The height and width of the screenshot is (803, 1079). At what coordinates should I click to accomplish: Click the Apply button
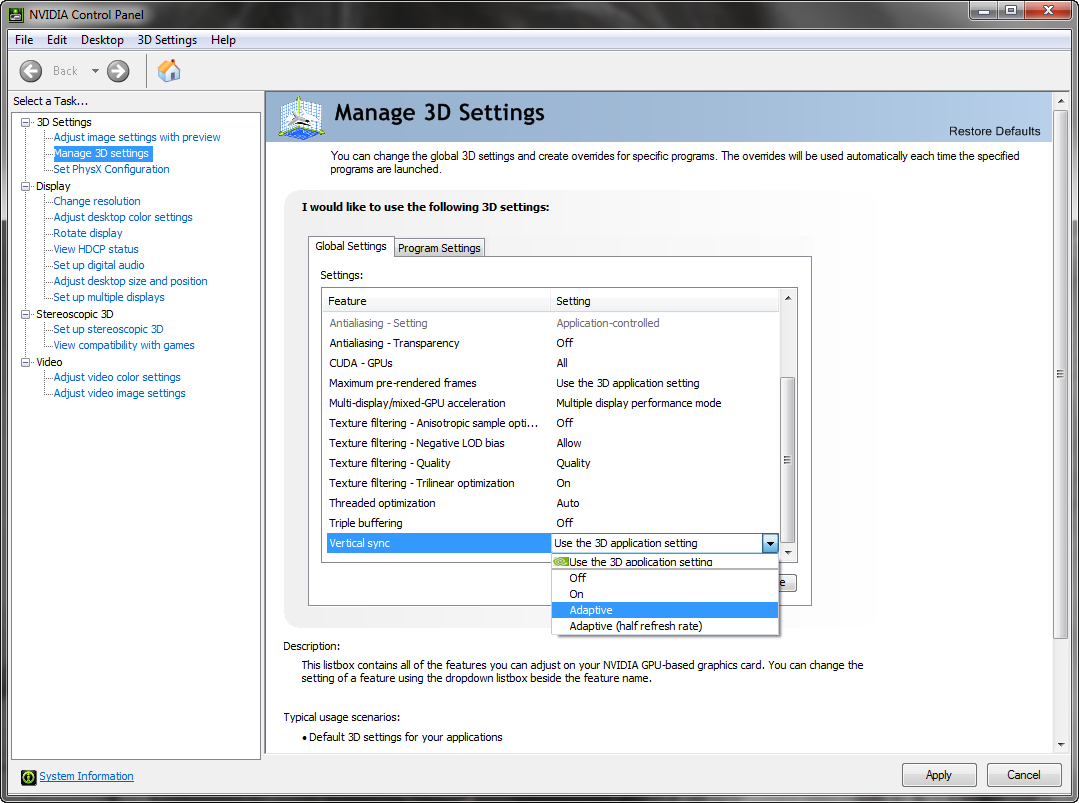tap(939, 775)
